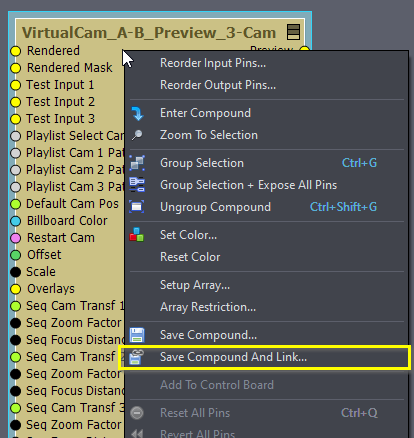Select Reorder Input Pins… menu entry

click(213, 63)
